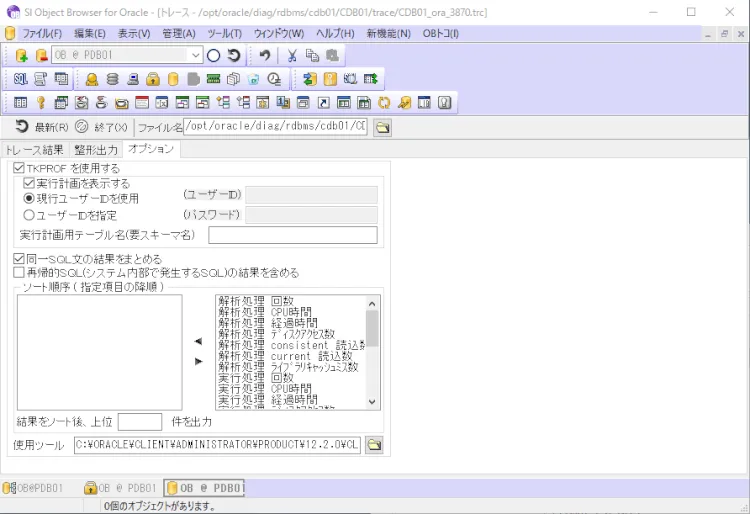Screen dimensions: 750x514
Task: Open the 表示(V) menu
Action: [x=134, y=33]
